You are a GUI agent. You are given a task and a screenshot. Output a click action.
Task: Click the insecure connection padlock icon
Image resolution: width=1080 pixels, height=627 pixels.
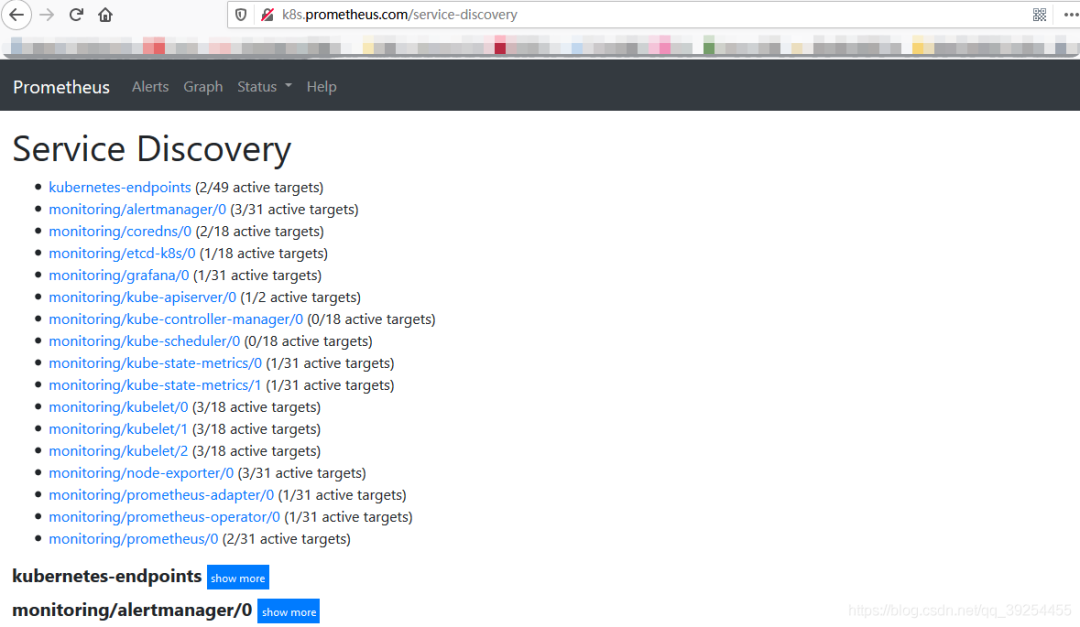[x=267, y=14]
